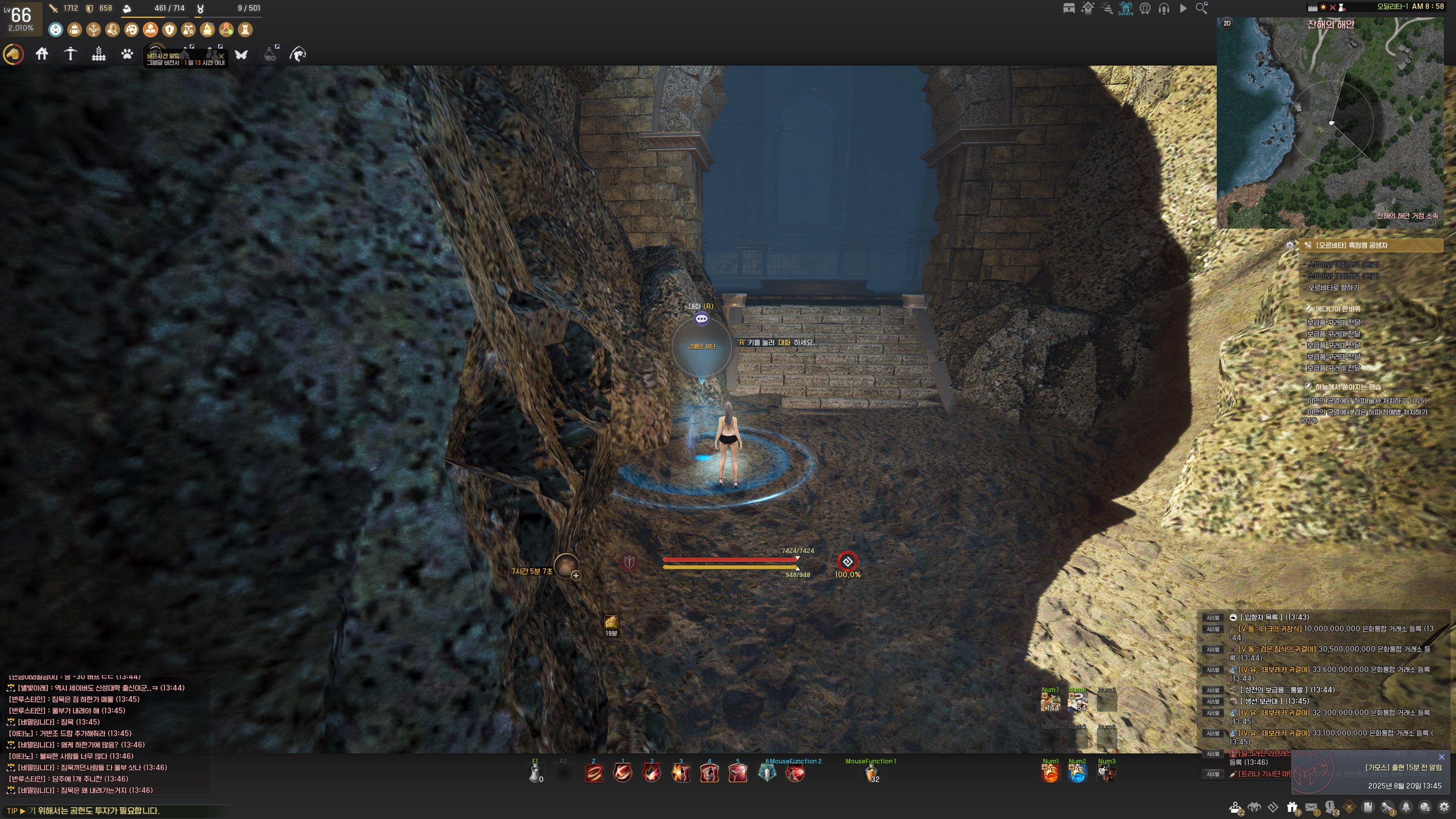Screen dimensions: 1456x819
Task: Open game settings gear icon
Action: (1443, 806)
